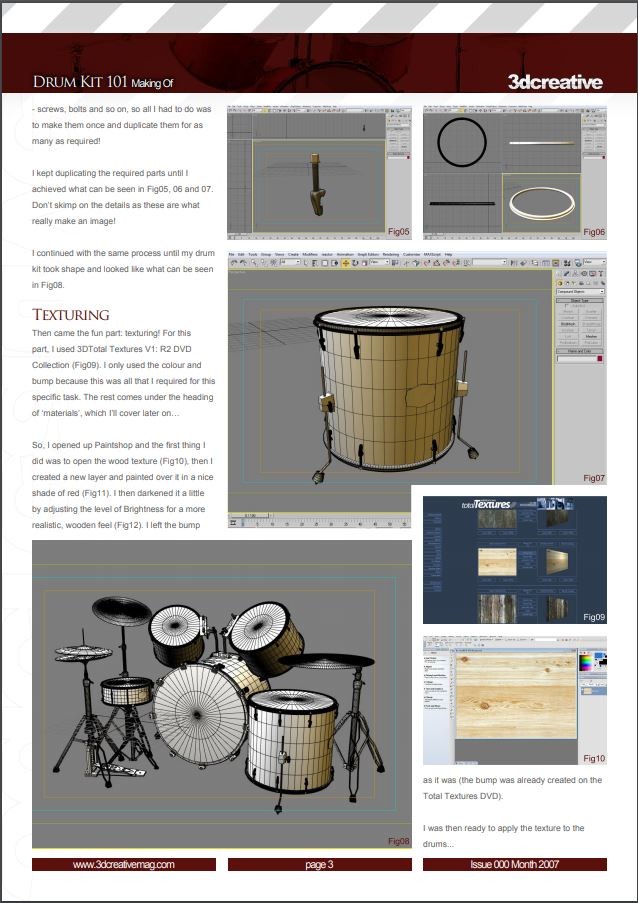
Task: Click the Mirror icon in Fig07 toolbar
Action: [513, 263]
